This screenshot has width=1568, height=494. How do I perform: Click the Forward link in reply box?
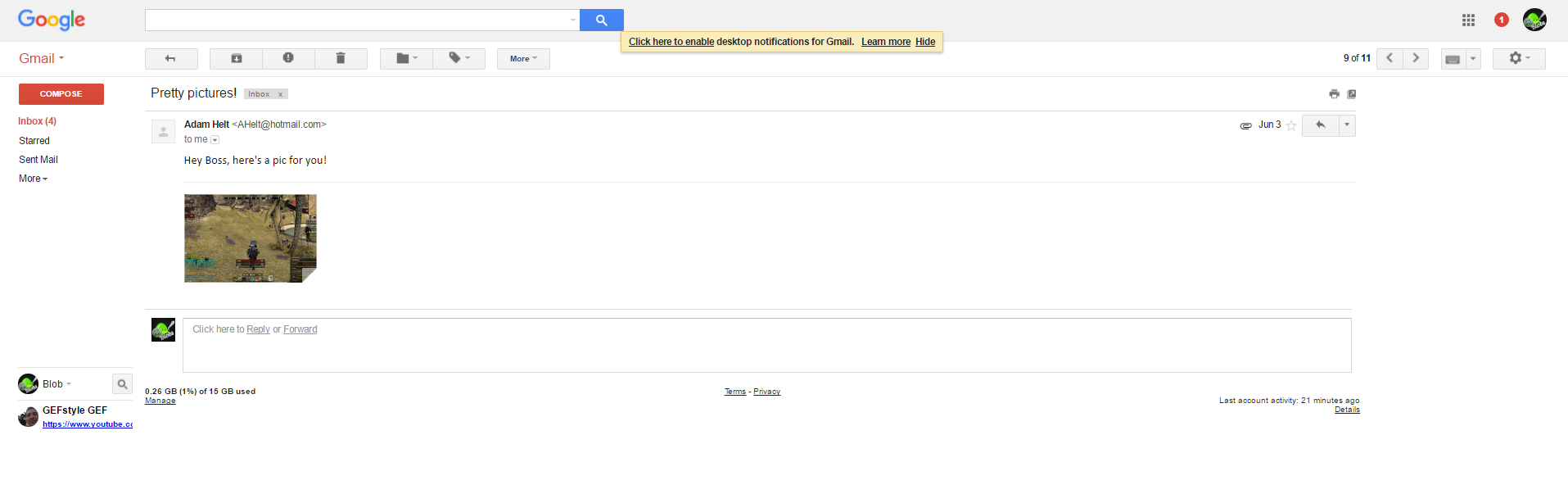(x=300, y=329)
